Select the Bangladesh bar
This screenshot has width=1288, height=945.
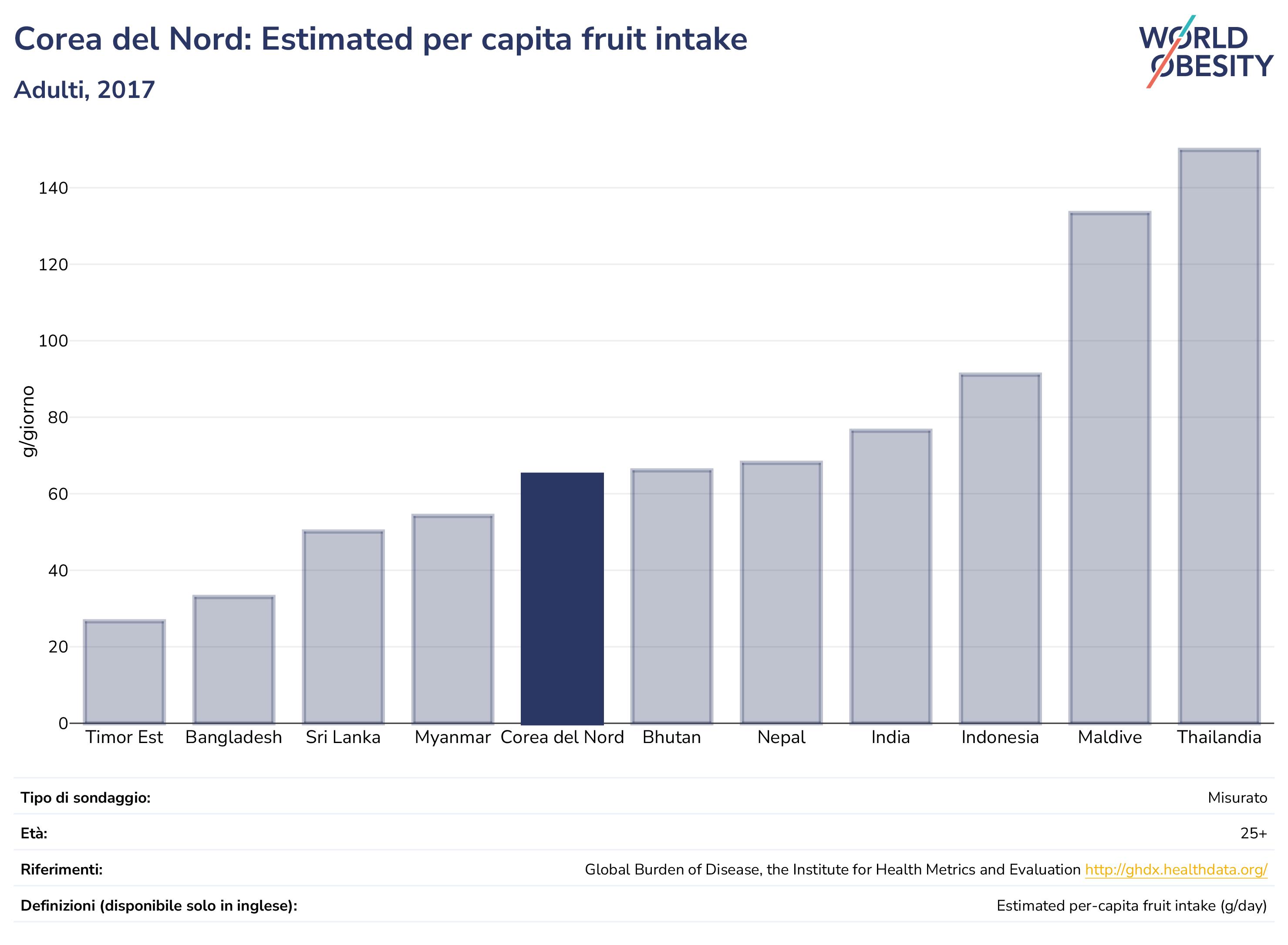pyautogui.click(x=233, y=659)
